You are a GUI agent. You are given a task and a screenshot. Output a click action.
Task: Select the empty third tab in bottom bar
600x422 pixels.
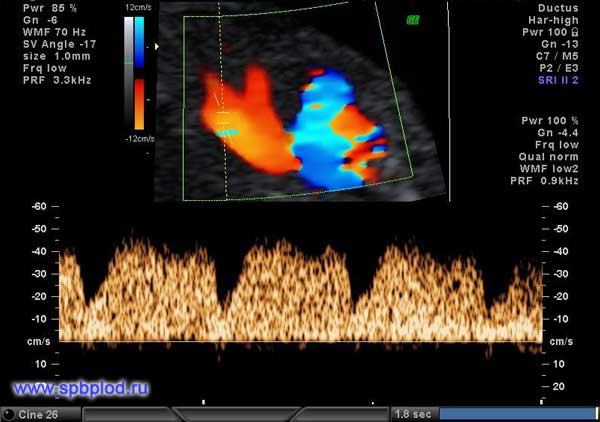click(338, 414)
